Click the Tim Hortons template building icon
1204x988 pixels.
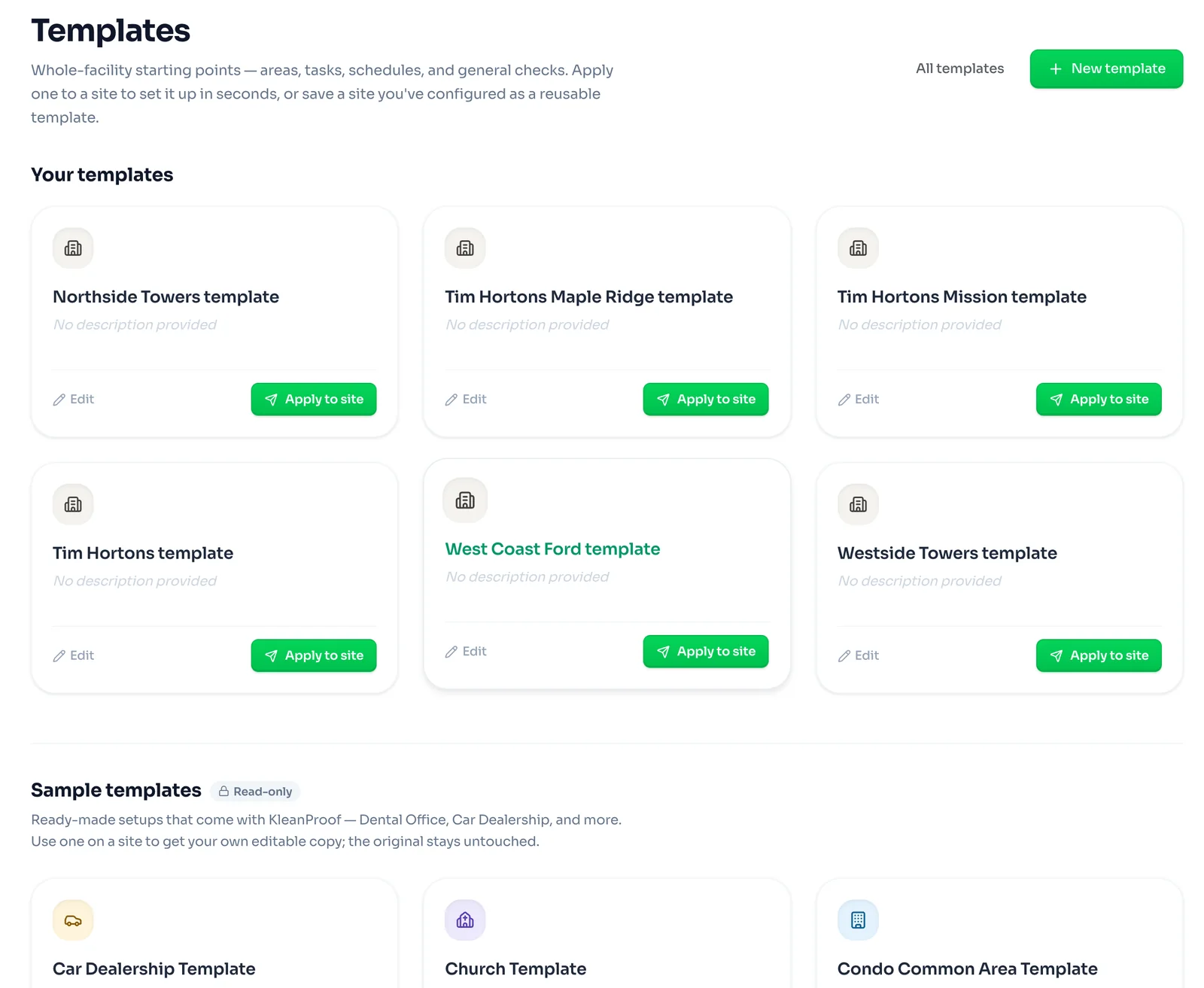tap(73, 504)
